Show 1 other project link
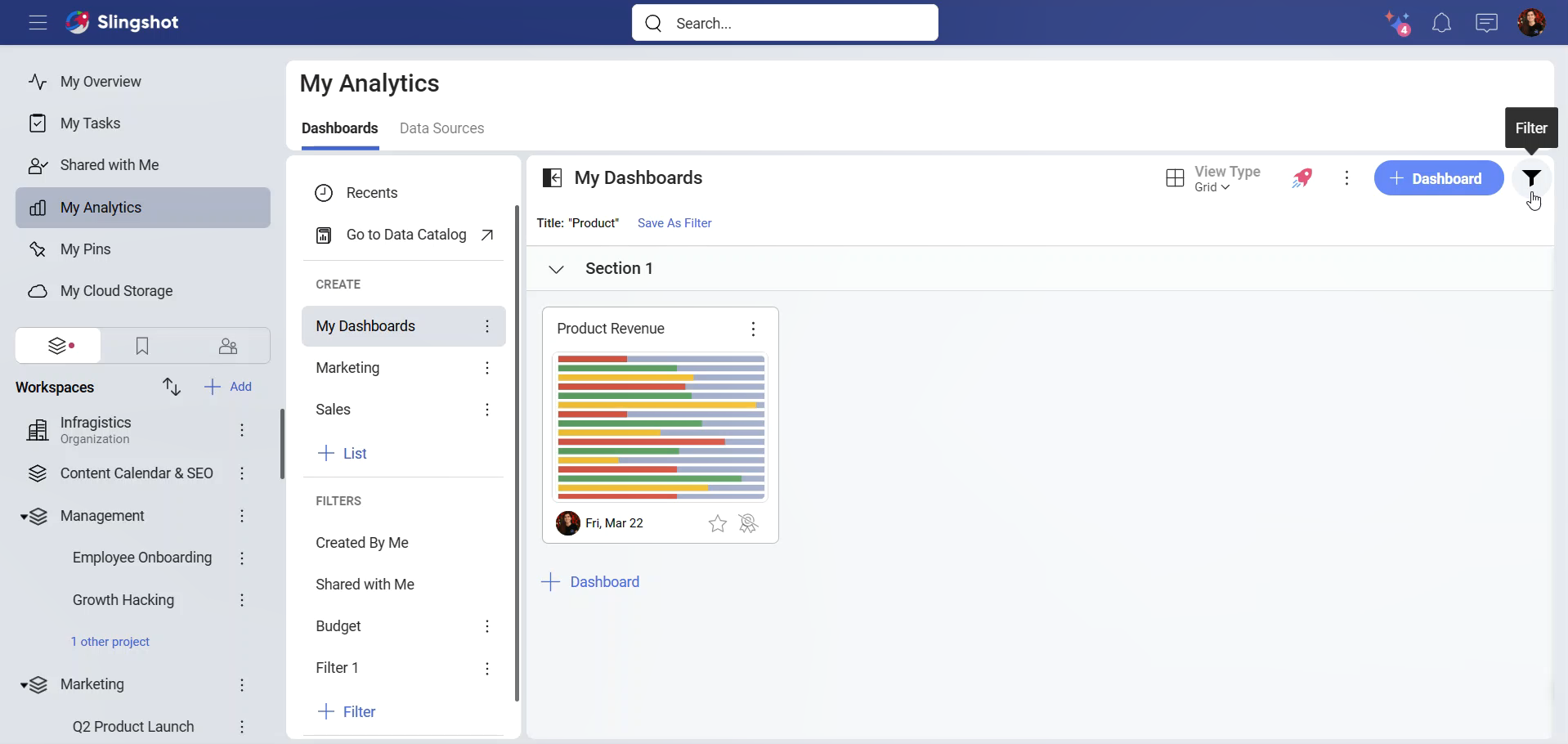This screenshot has width=1568, height=744. [x=110, y=642]
